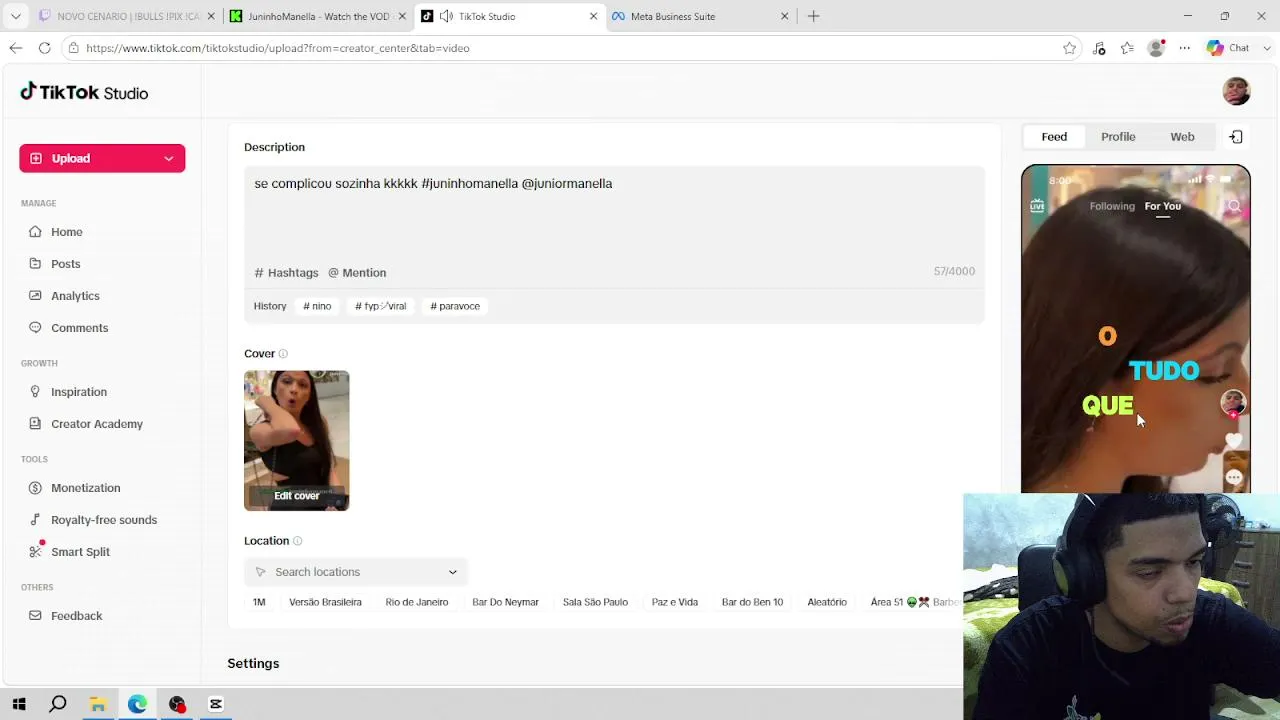Screen dimensions: 1280x720
Task: Mute the TikTok Studio tab via its speaker icon
Action: pos(446,16)
